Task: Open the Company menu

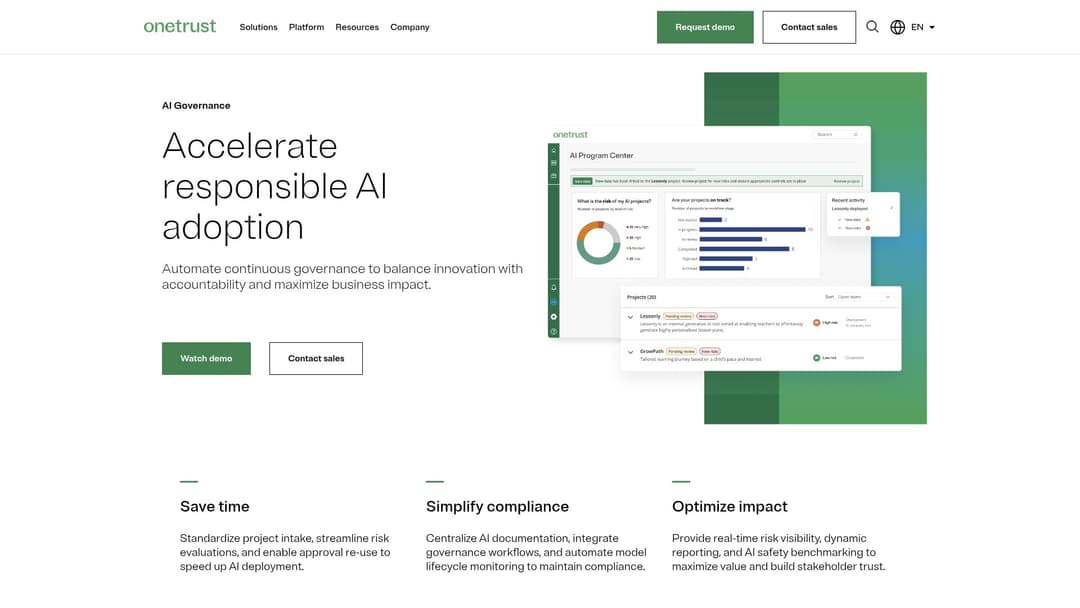Action: (x=410, y=27)
